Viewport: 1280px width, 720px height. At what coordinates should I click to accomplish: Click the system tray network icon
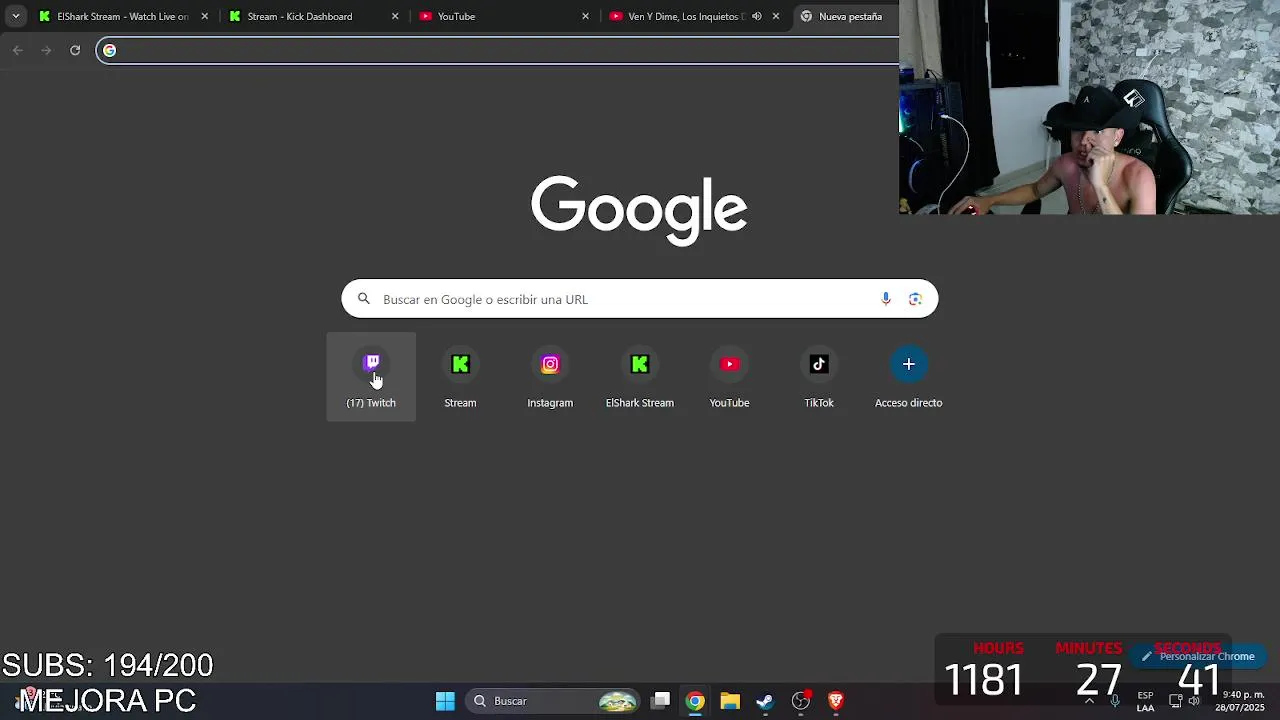(x=1175, y=701)
